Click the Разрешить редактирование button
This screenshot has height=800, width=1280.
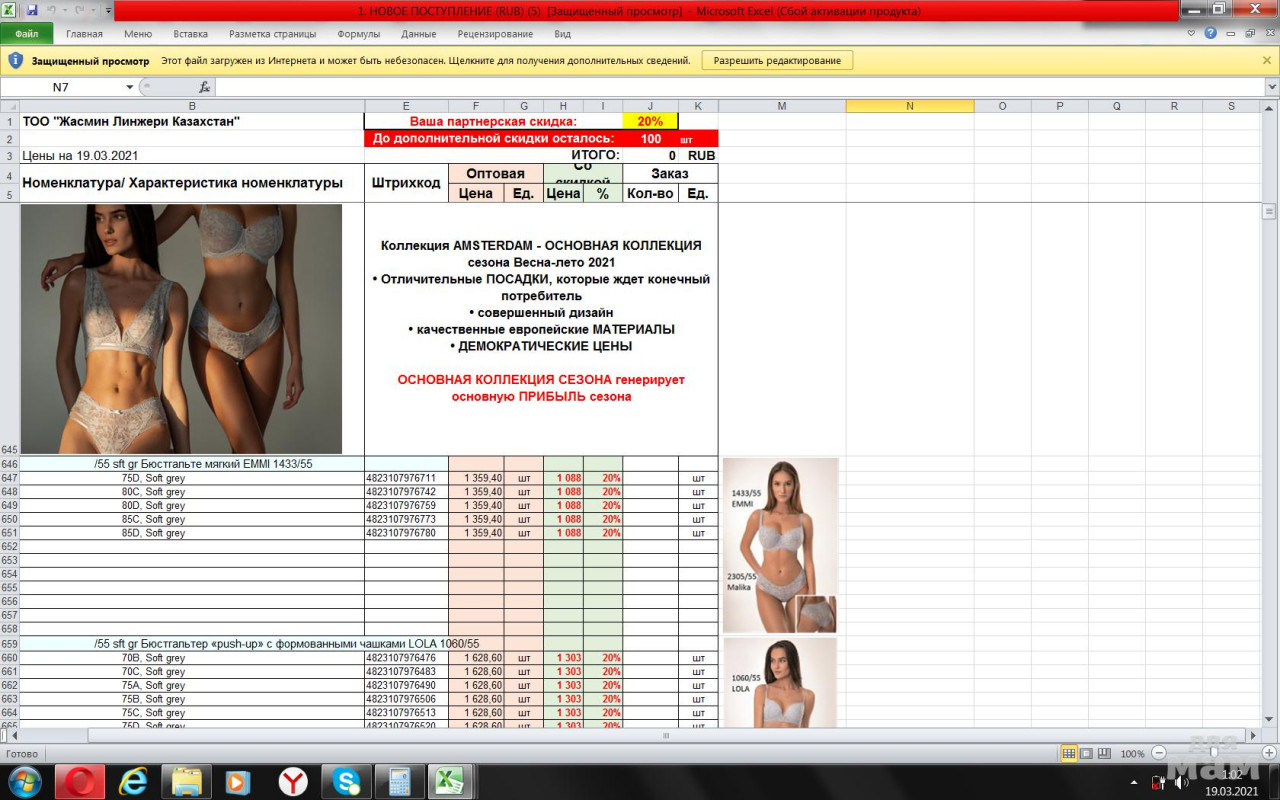(x=777, y=60)
